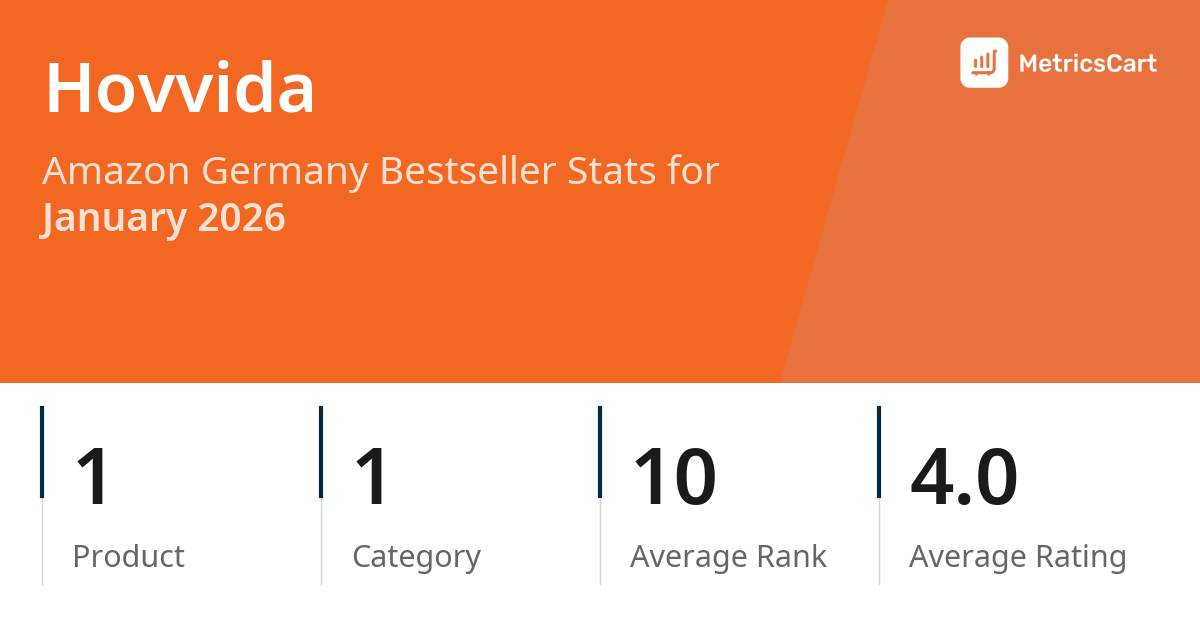Click the Product count number 1
Viewport: 1200px width, 628px height.
point(94,478)
